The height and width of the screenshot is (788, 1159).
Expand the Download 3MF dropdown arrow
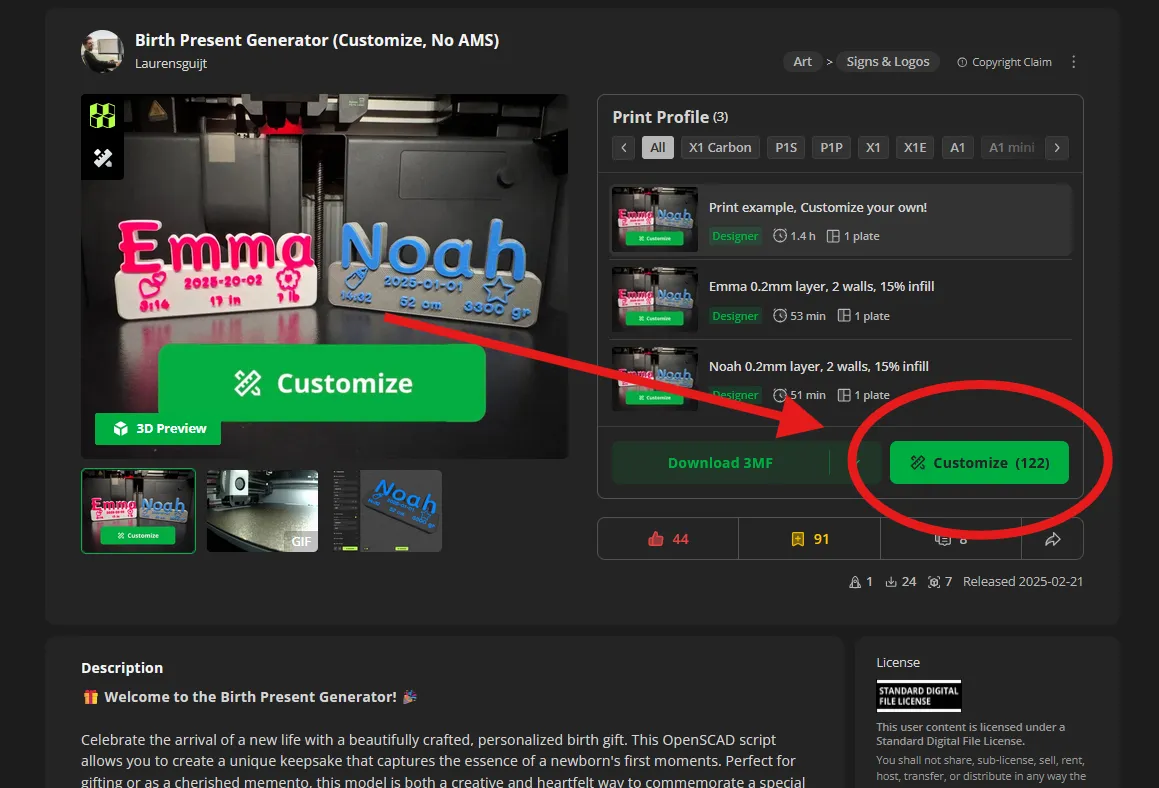pyautogui.click(x=856, y=463)
